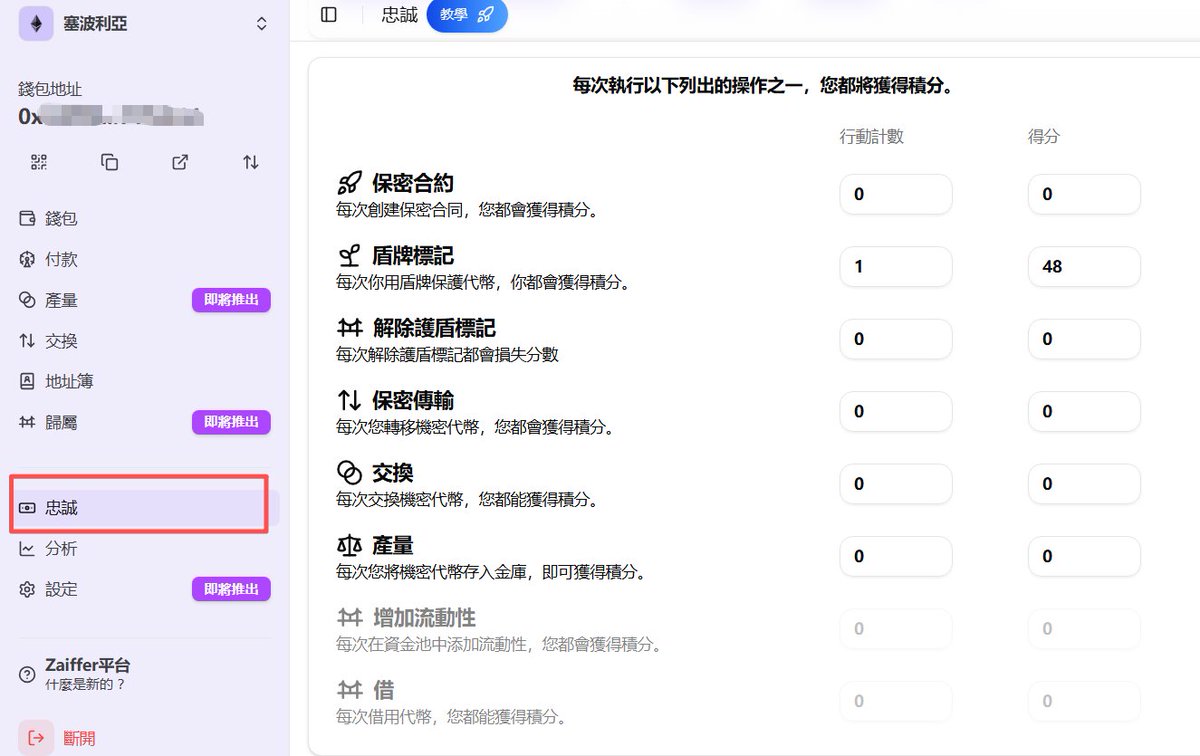Click 解除護盾標記 action count field
The width and height of the screenshot is (1200, 756).
896,339
